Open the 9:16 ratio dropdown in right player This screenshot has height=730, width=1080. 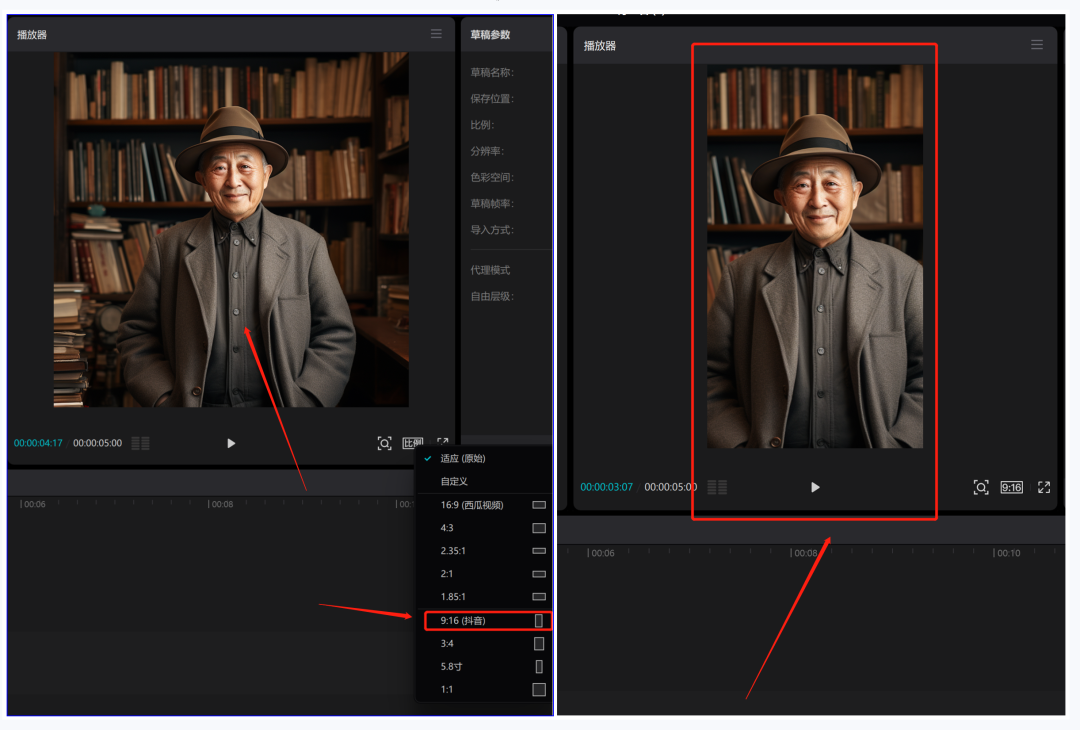[x=1011, y=488]
